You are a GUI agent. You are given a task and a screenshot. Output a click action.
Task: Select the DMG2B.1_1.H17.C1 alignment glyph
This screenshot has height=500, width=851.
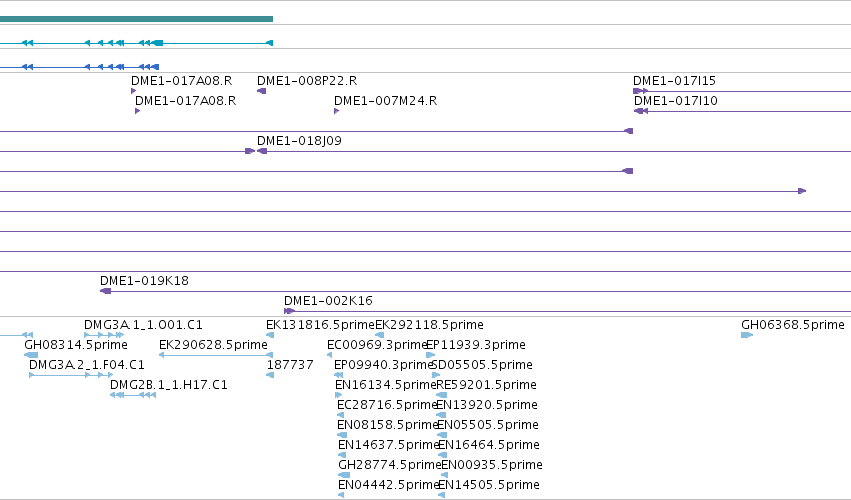click(x=133, y=395)
